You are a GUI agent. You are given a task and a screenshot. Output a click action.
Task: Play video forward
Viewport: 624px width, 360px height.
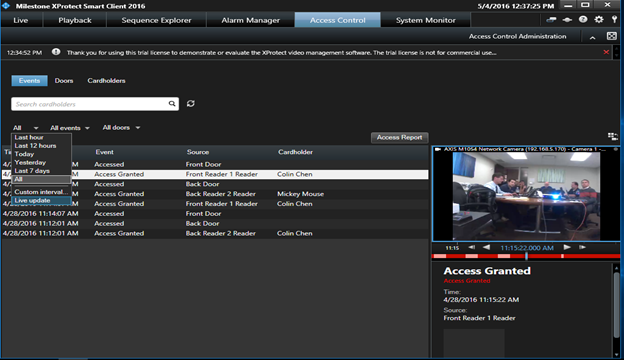[x=567, y=247]
